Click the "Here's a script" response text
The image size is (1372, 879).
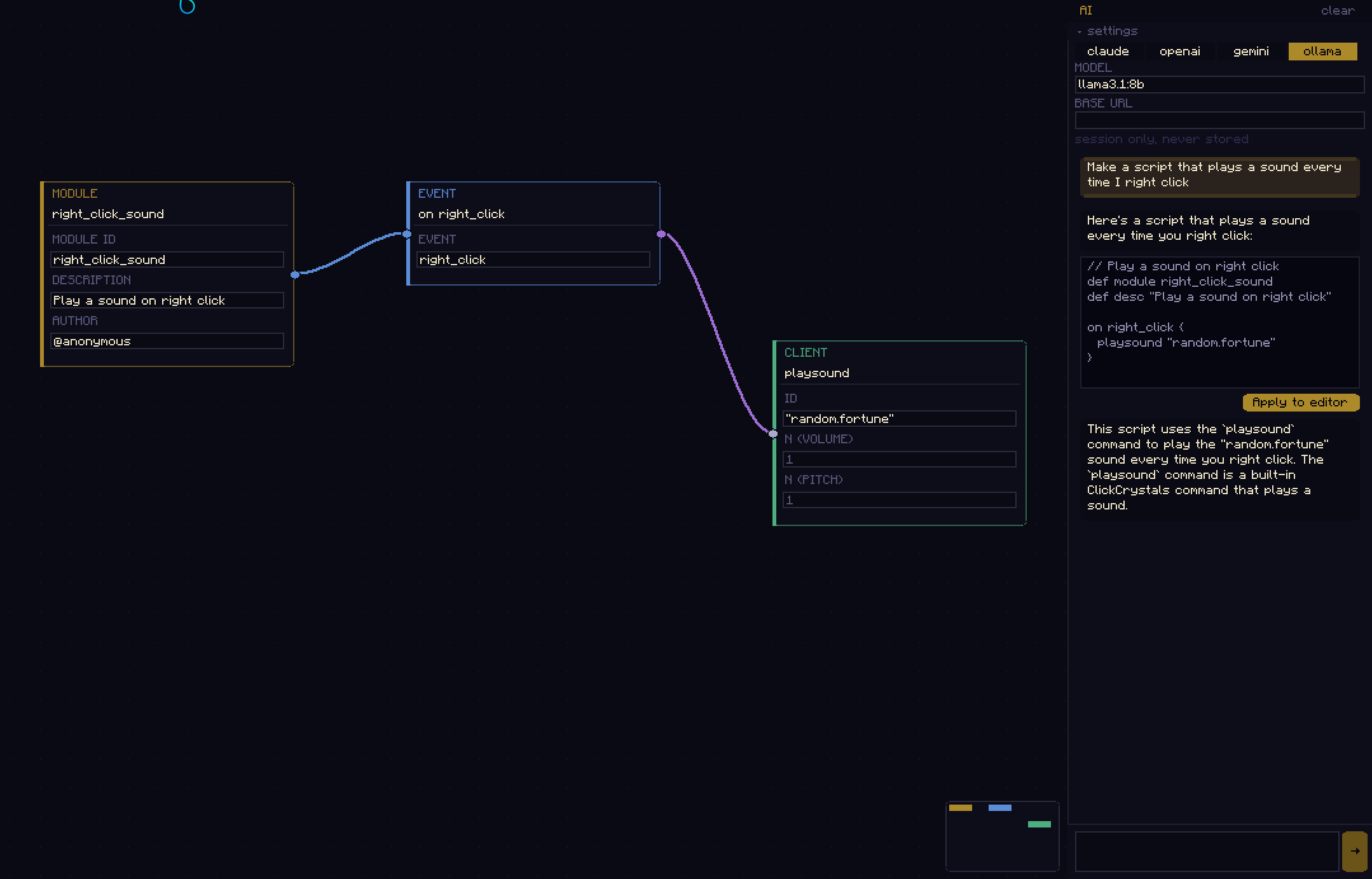point(1198,228)
